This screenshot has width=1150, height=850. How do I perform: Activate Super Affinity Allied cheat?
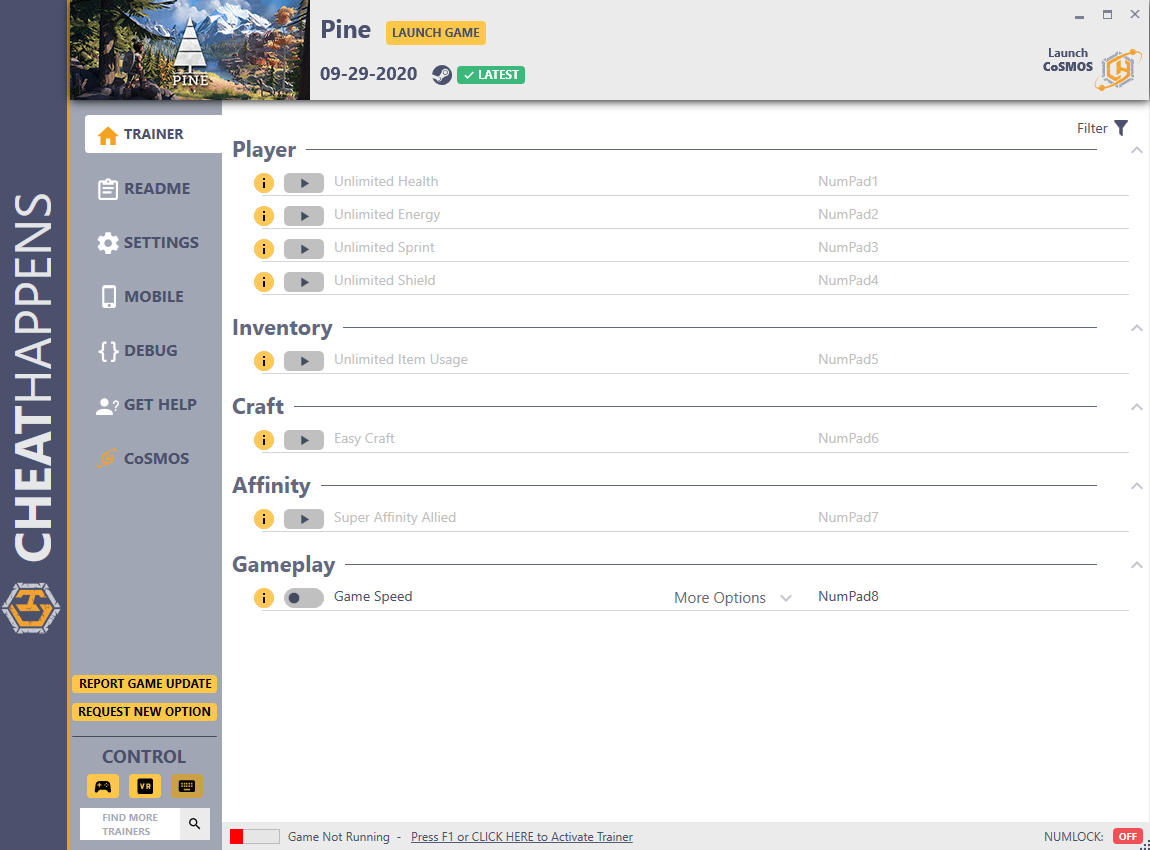304,519
